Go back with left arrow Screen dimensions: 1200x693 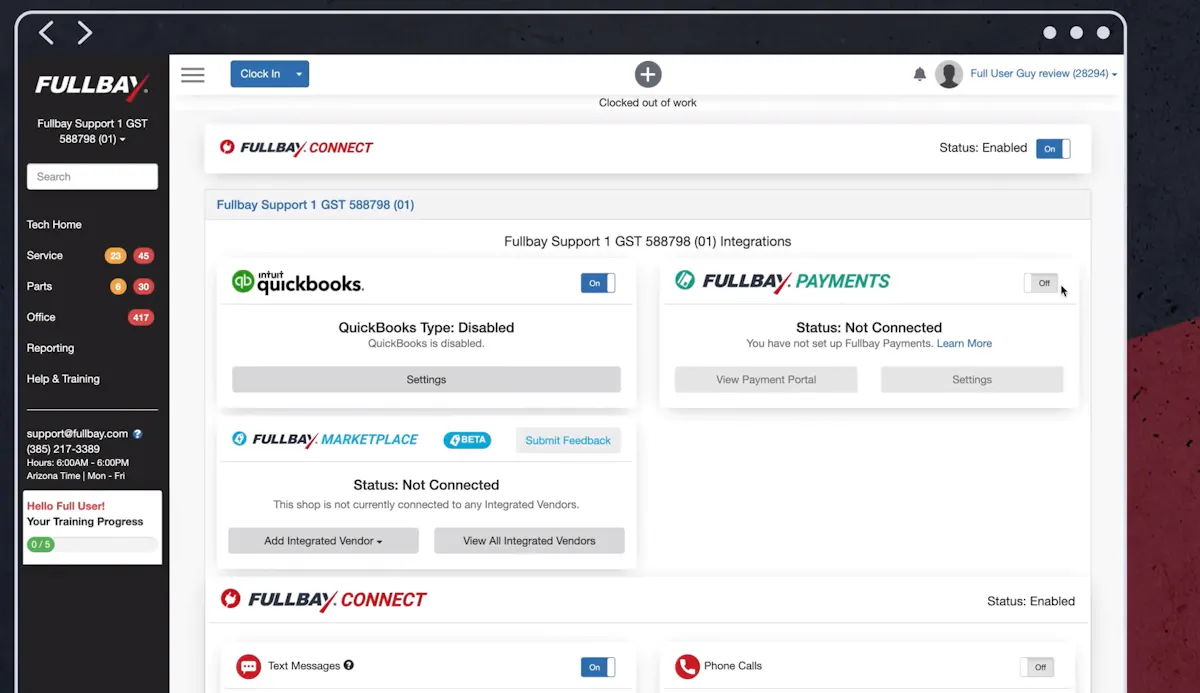point(46,33)
